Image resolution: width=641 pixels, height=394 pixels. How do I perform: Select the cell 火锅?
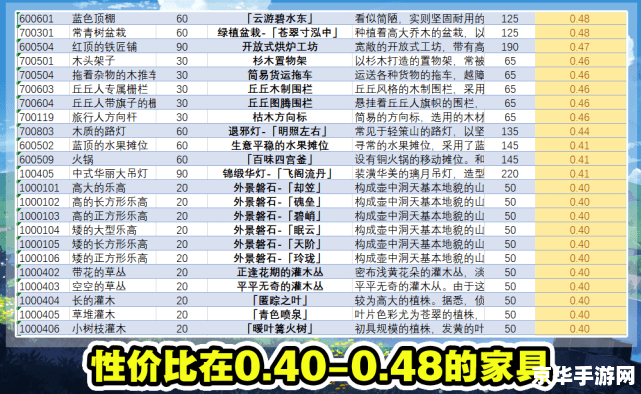tap(83, 160)
